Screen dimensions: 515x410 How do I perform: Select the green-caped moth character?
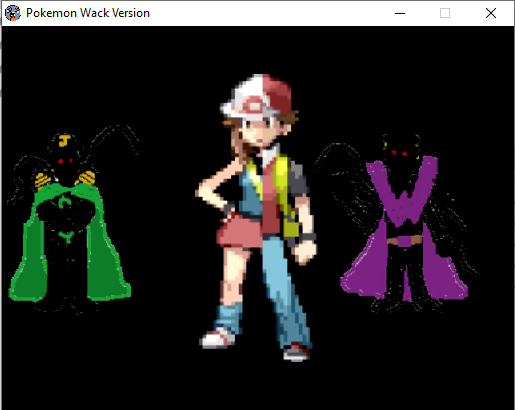coord(72,220)
